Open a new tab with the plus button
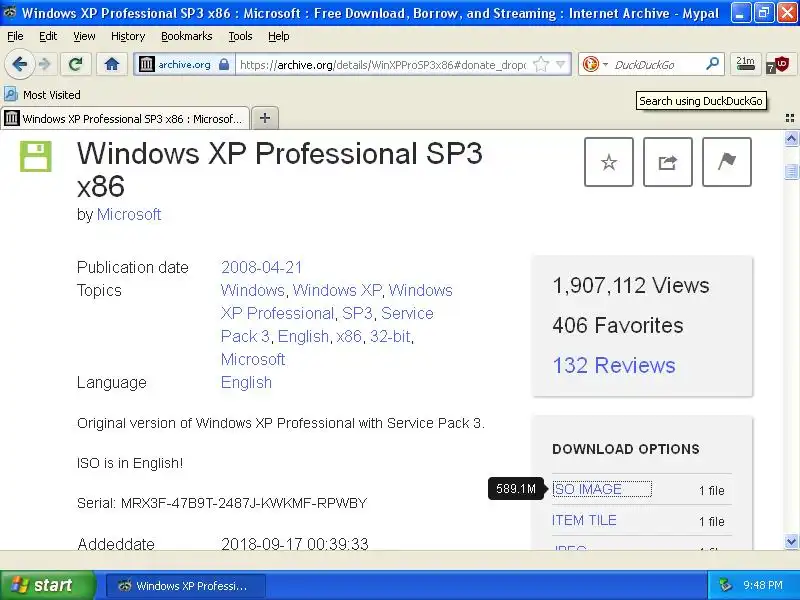This screenshot has width=800, height=600. point(265,118)
